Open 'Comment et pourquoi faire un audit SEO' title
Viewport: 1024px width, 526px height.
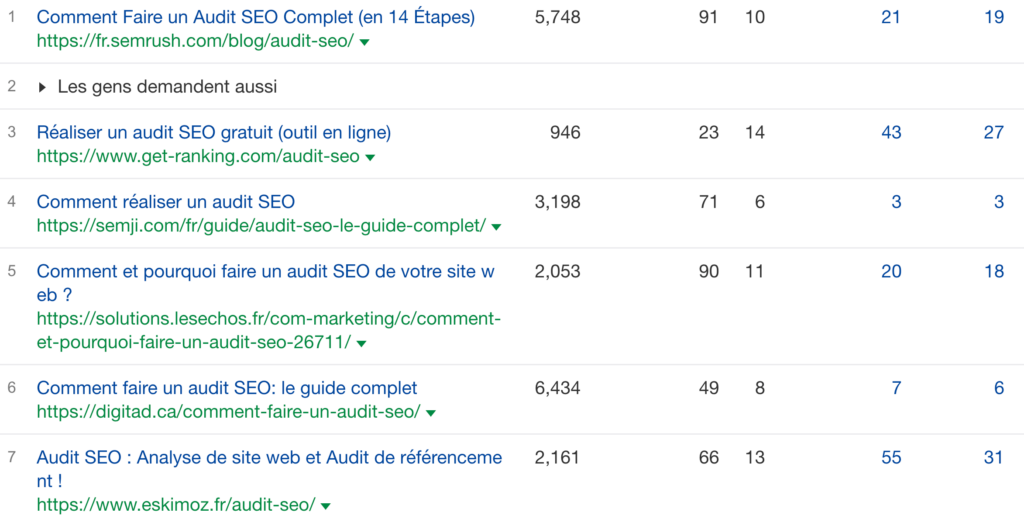tap(266, 283)
